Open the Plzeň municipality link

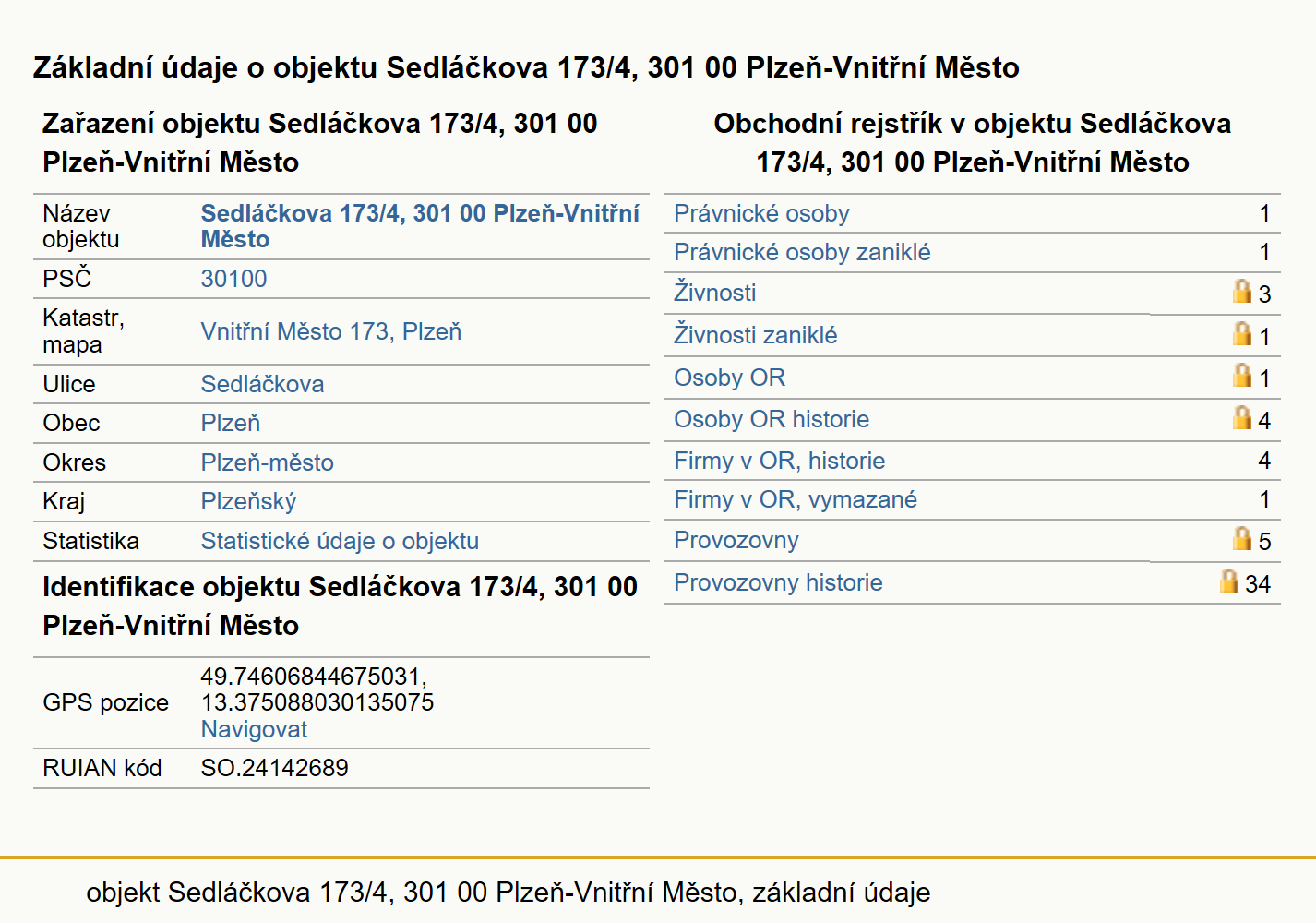[x=231, y=423]
